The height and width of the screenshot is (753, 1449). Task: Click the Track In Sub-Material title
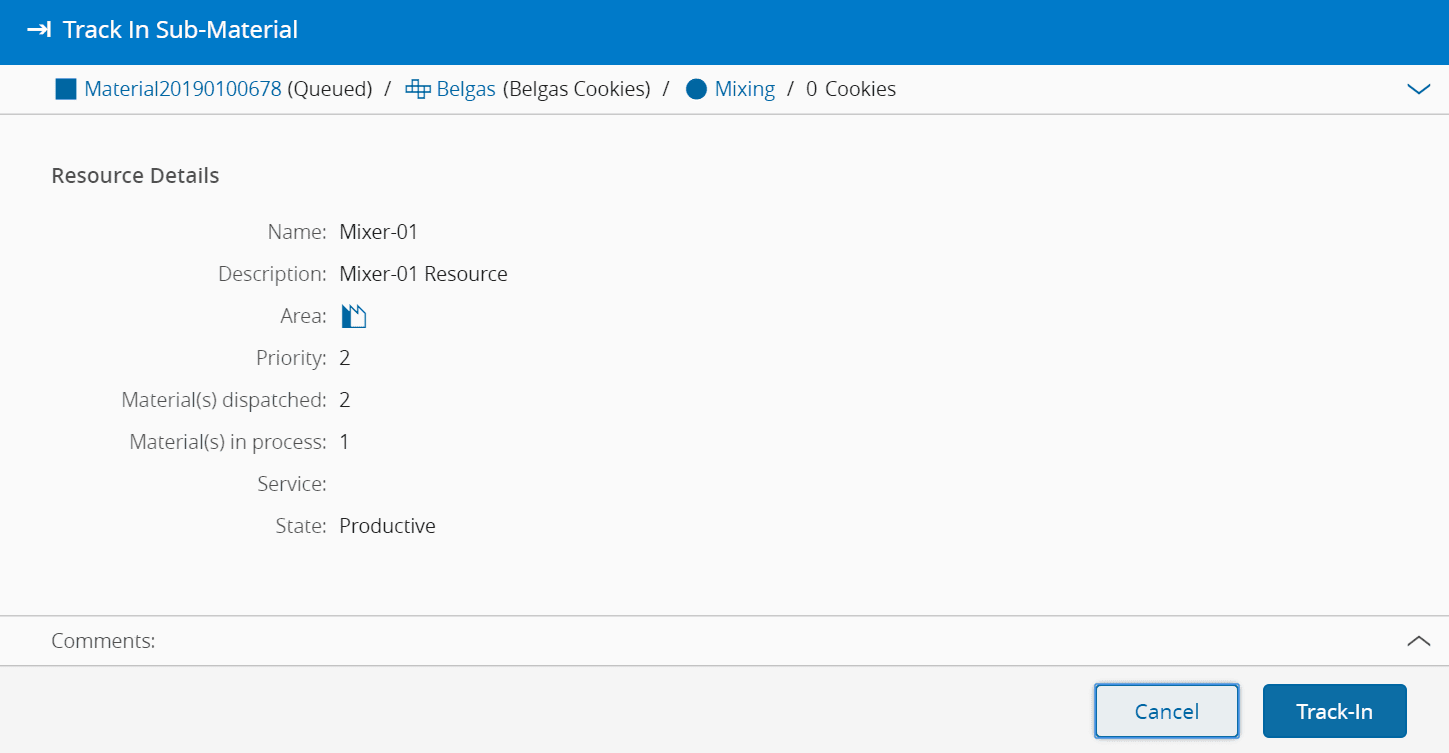pos(180,30)
